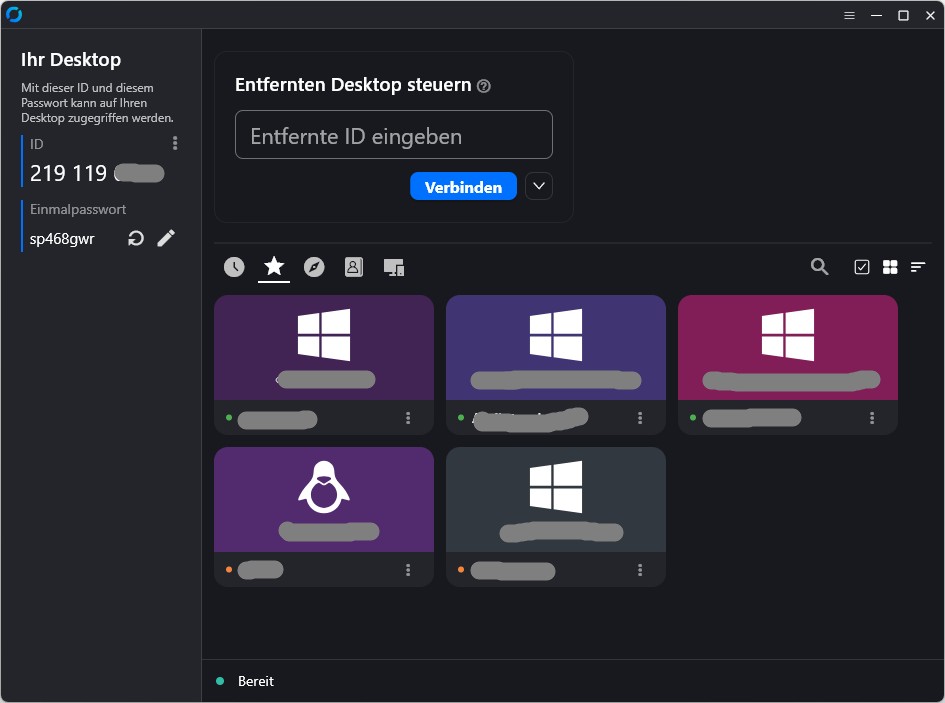This screenshot has width=945, height=703.
Task: Open three-dot menu of Linux penguin card
Action: [408, 570]
